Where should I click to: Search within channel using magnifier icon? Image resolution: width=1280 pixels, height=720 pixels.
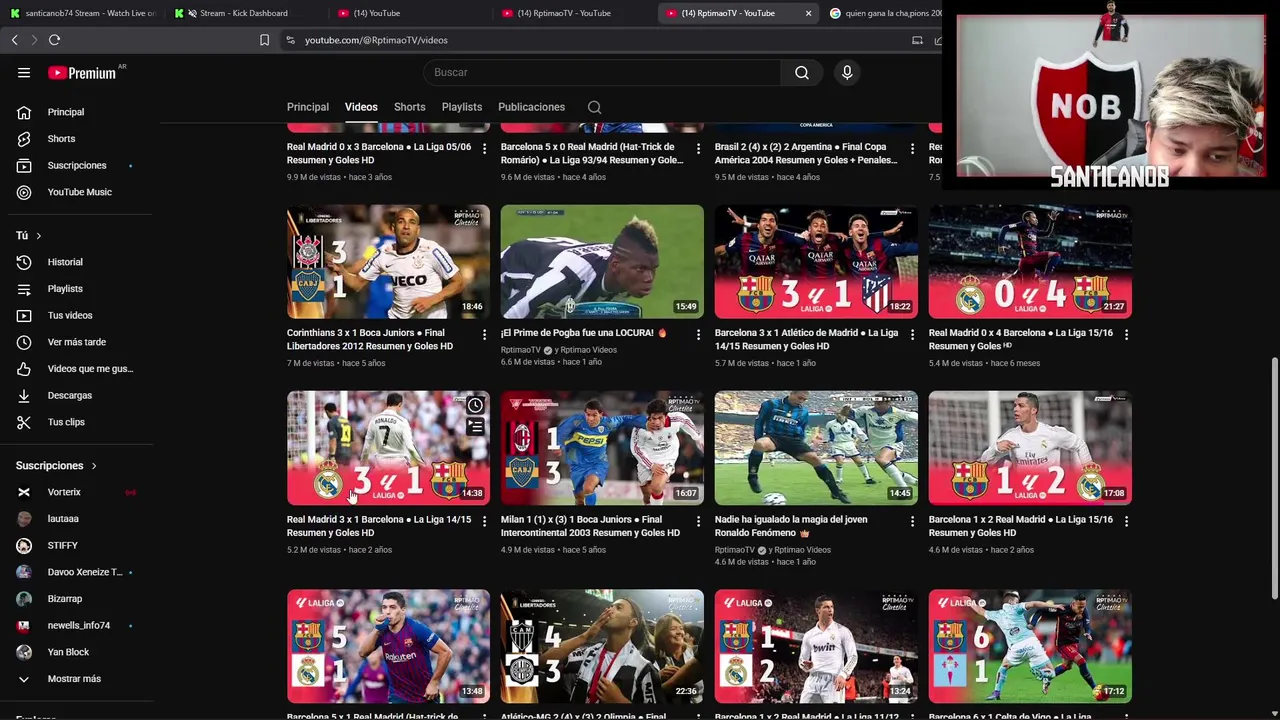click(594, 107)
